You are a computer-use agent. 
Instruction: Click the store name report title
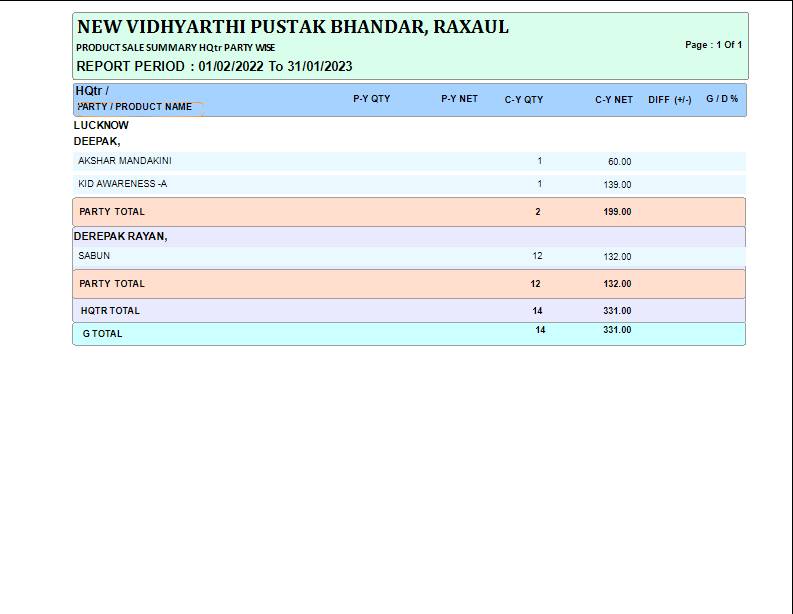click(x=292, y=28)
